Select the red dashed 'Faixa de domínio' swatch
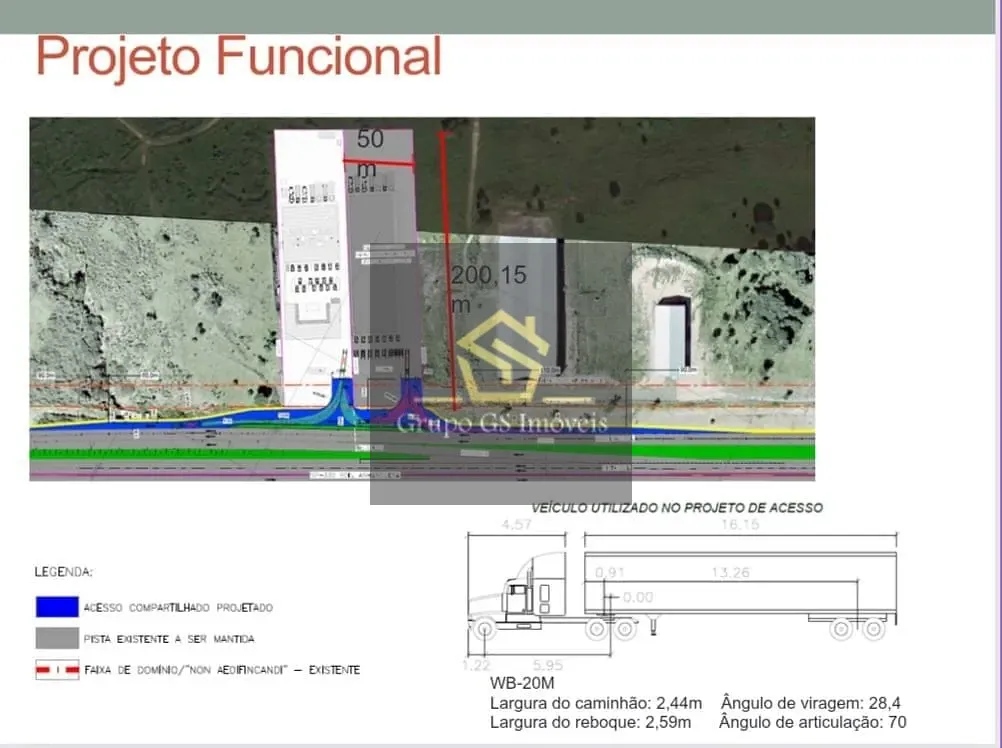The image size is (1002, 748). pos(57,669)
